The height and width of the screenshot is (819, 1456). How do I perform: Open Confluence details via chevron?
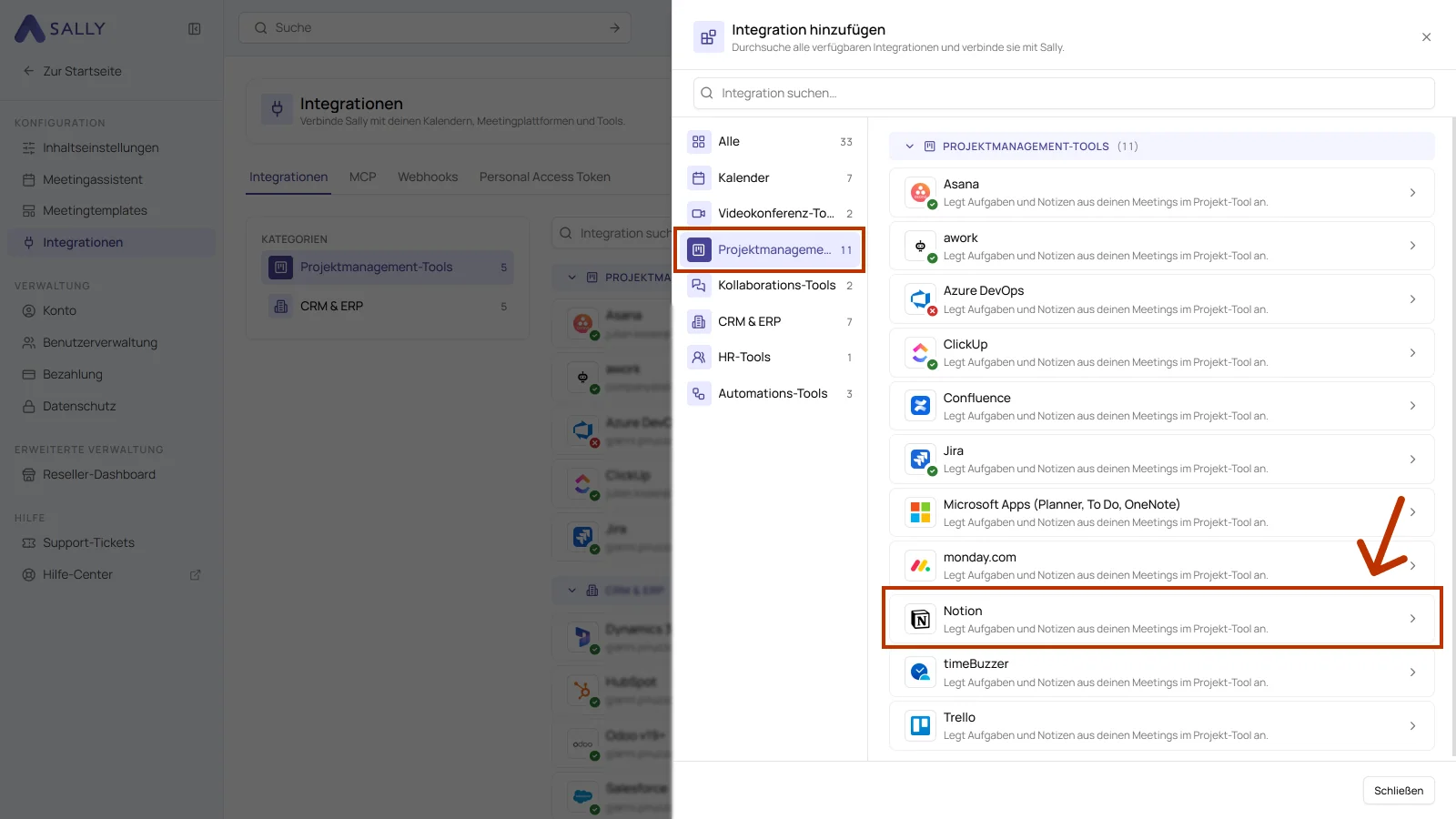(x=1412, y=406)
